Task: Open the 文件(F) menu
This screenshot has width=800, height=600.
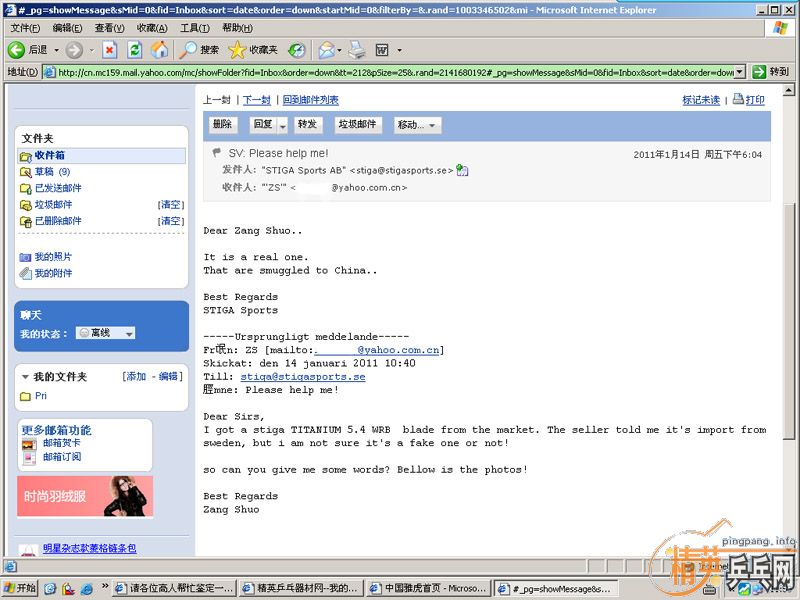Action: coord(26,28)
